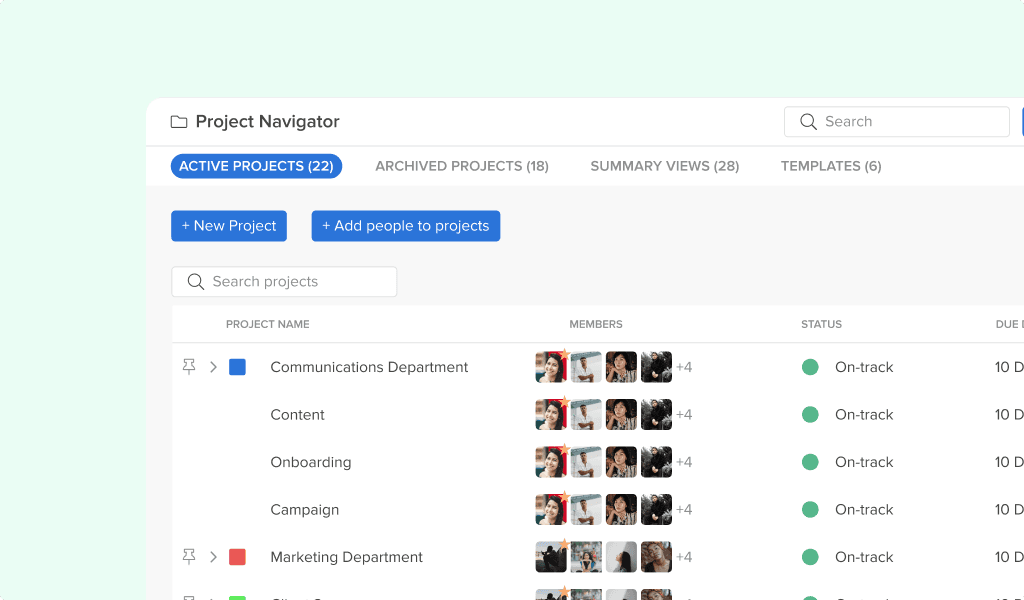The image size is (1024, 600).
Task: Click second member avatar in Communications Department row
Action: pos(586,367)
